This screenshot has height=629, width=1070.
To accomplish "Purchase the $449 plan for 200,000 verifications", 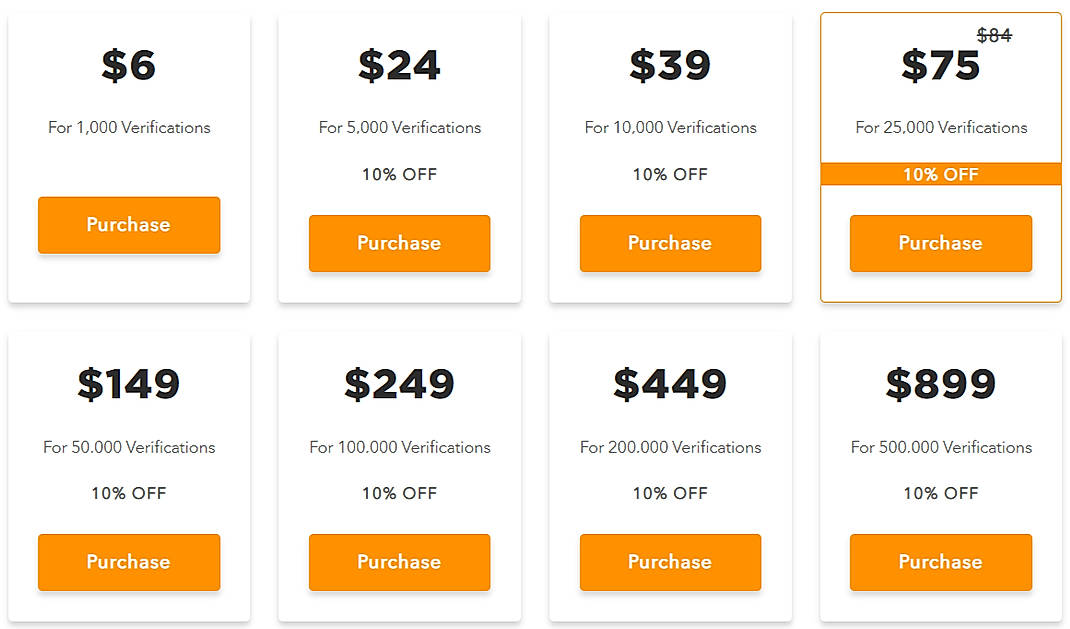I will [x=670, y=562].
